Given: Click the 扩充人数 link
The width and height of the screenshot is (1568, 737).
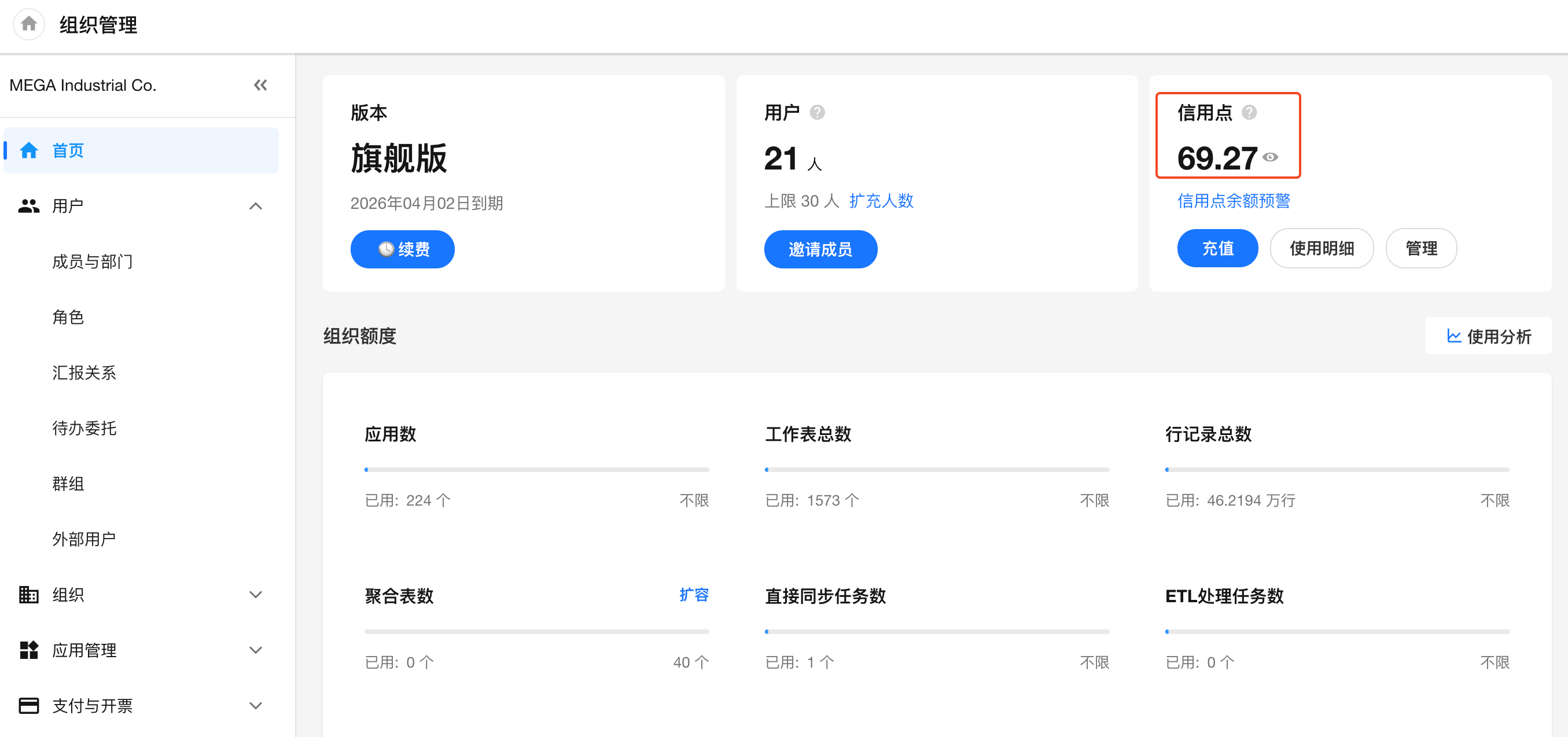Looking at the screenshot, I should pyautogui.click(x=881, y=201).
